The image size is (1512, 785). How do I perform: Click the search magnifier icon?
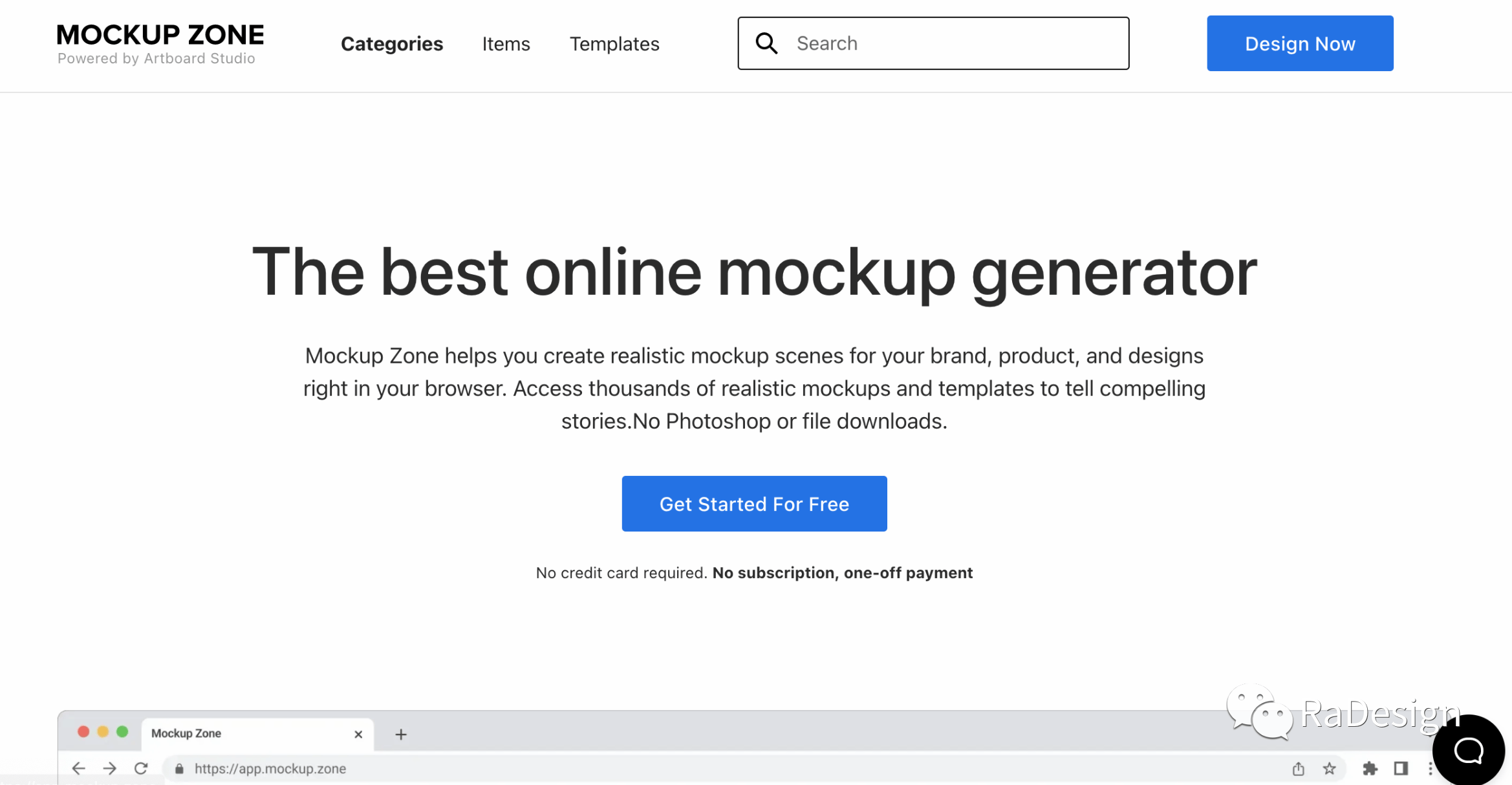click(x=766, y=43)
